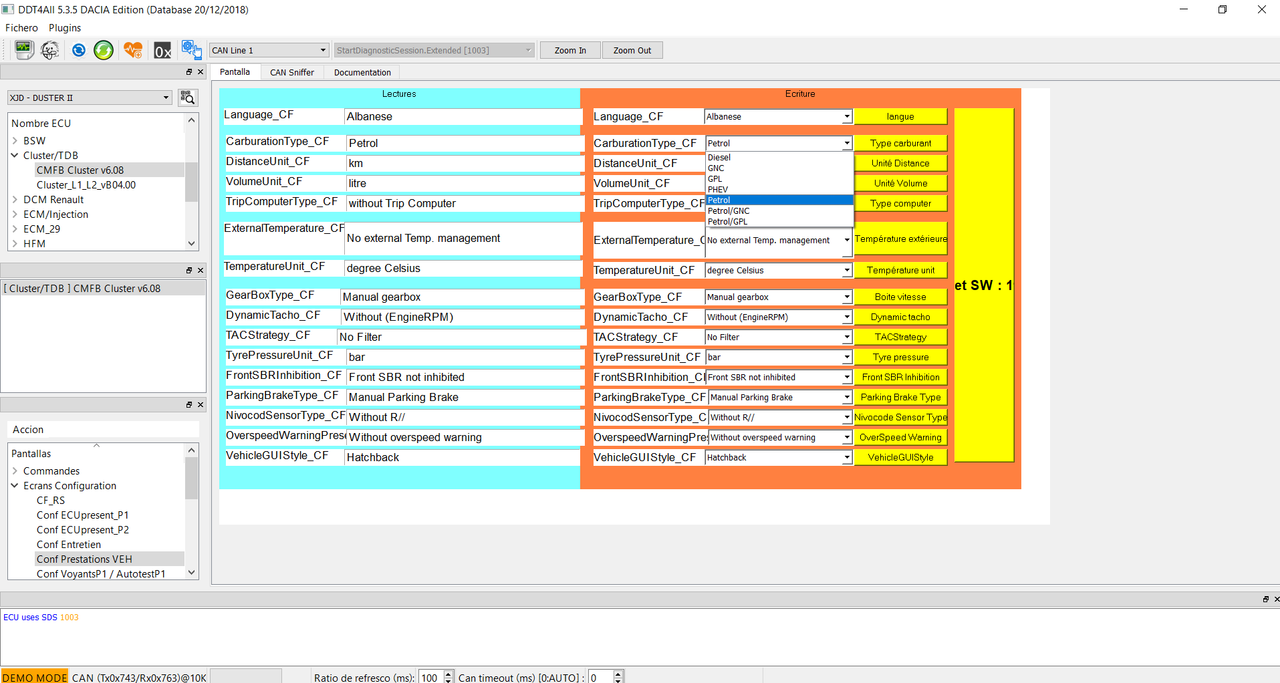Click the Type carburant button
Viewport: 1280px width, 683px height.
coord(900,143)
